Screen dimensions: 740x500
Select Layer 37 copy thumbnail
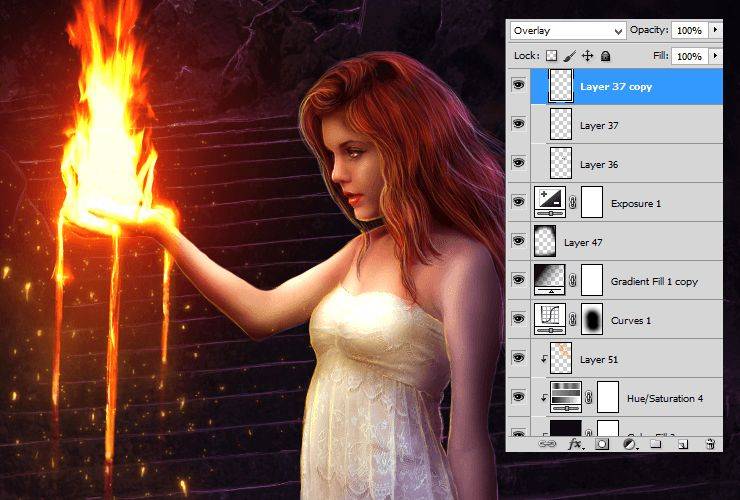click(x=561, y=85)
